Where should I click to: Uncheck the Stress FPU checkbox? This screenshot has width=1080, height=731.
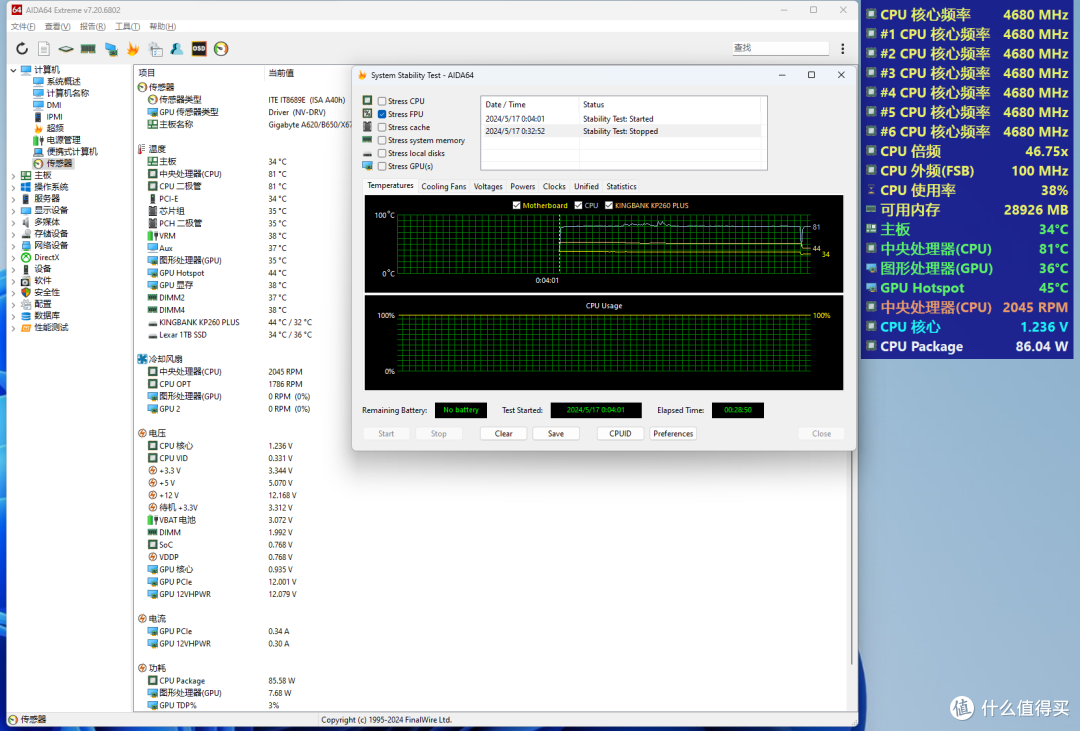click(x=382, y=114)
